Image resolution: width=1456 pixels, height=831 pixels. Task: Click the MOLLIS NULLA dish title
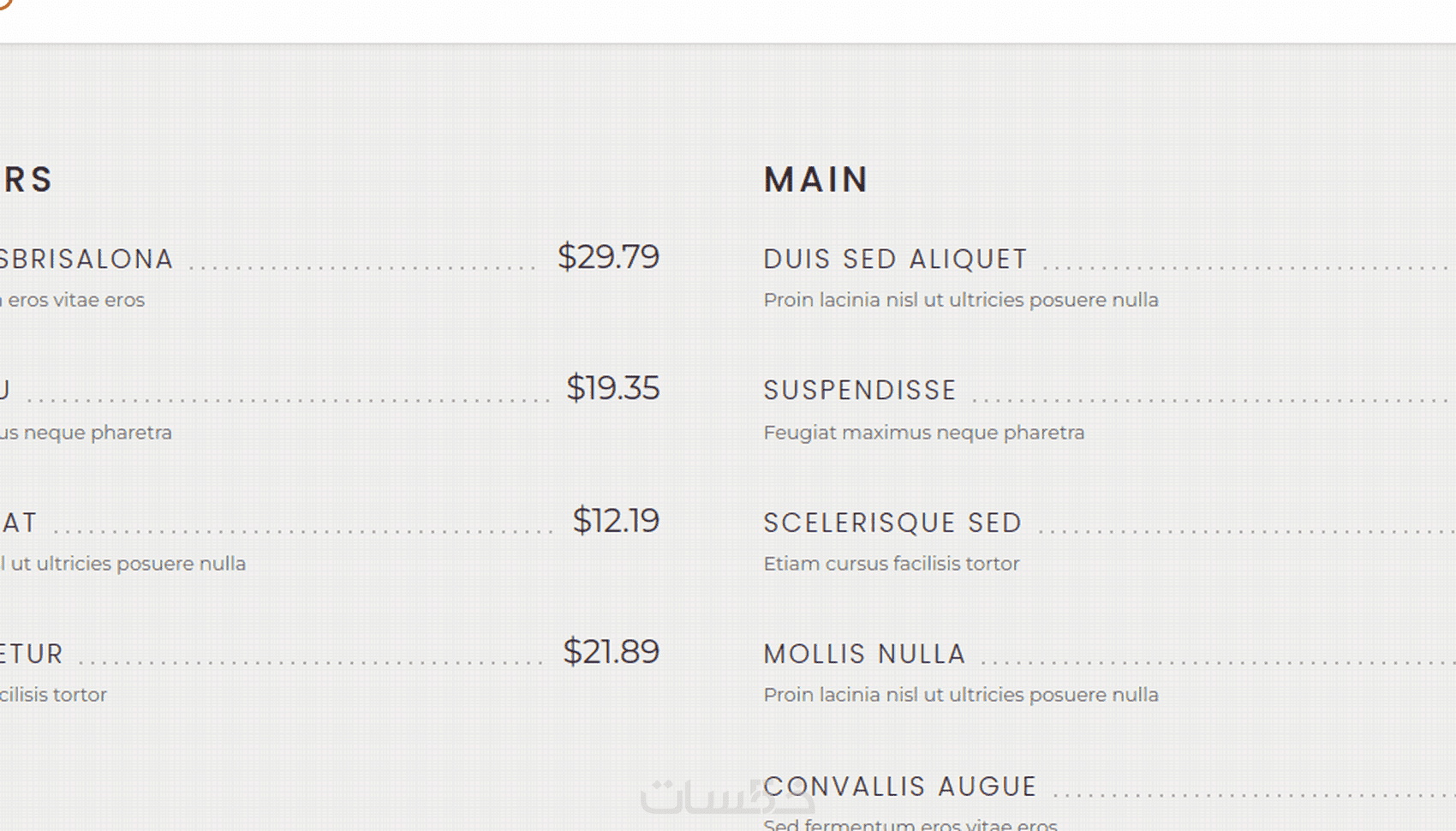[x=865, y=655]
